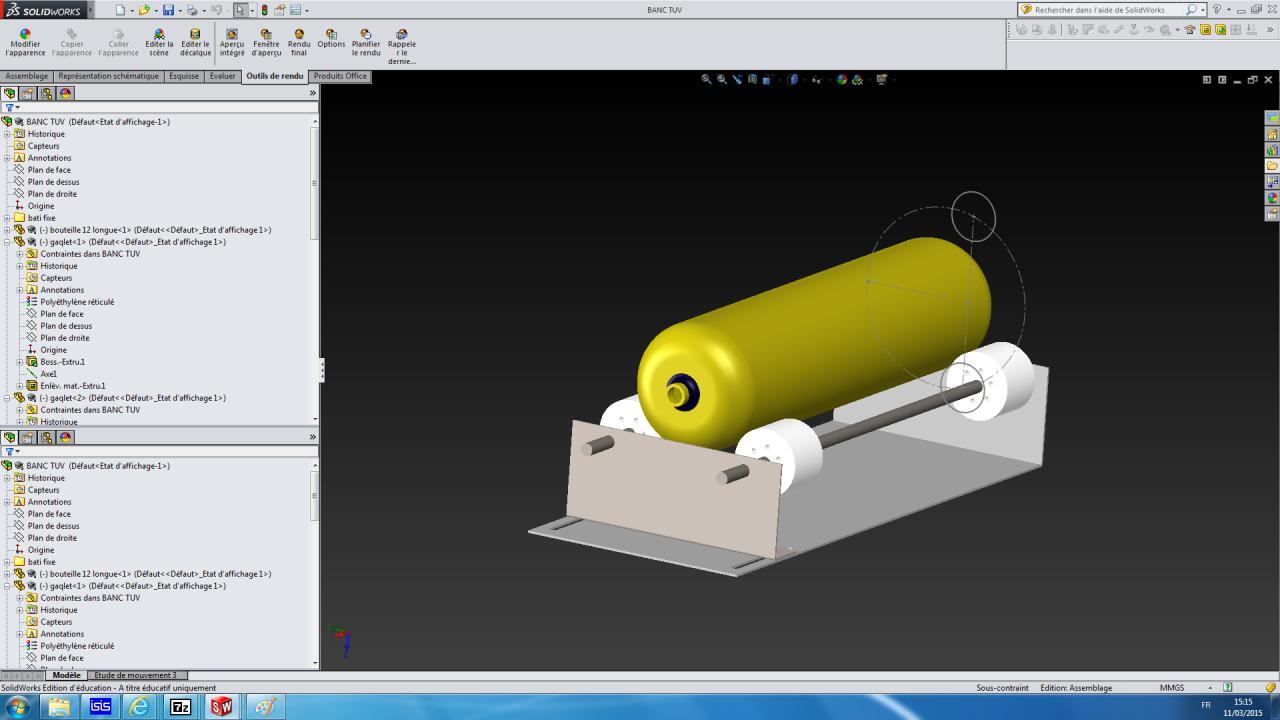Image resolution: width=1280 pixels, height=720 pixels.
Task: Click Planifier le rendu
Action: pyautogui.click(x=366, y=43)
